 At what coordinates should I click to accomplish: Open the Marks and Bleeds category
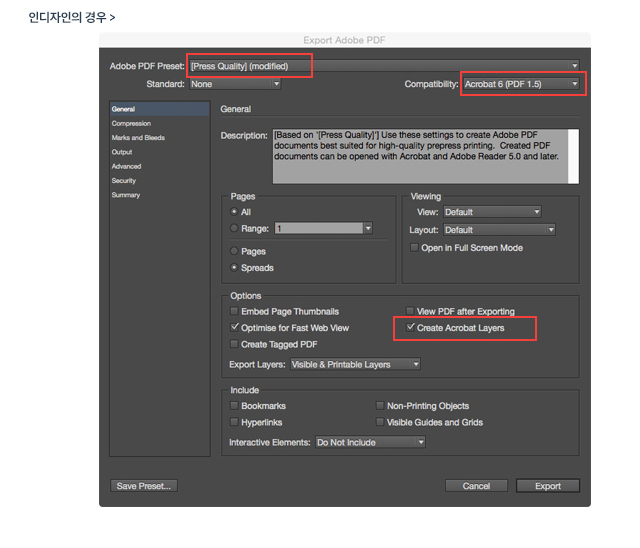pyautogui.click(x=160, y=138)
